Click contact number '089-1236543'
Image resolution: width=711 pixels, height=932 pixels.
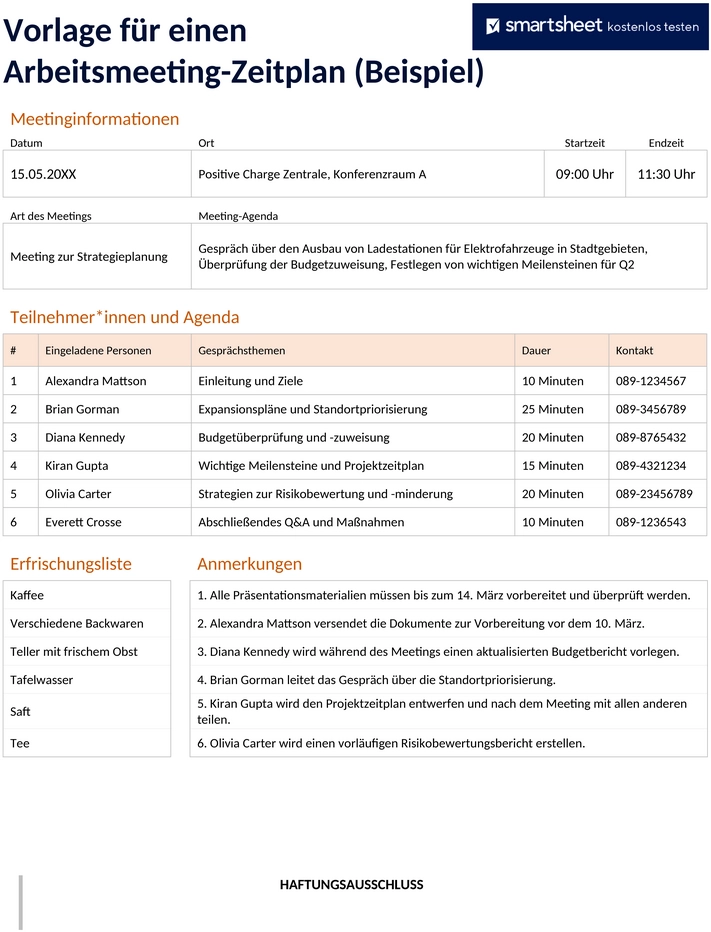[x=651, y=522]
